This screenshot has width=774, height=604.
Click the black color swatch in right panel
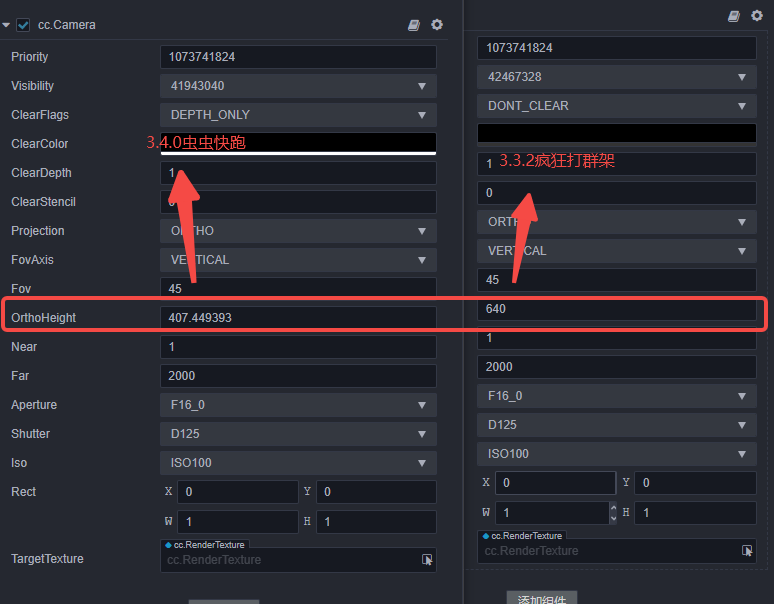click(617, 134)
